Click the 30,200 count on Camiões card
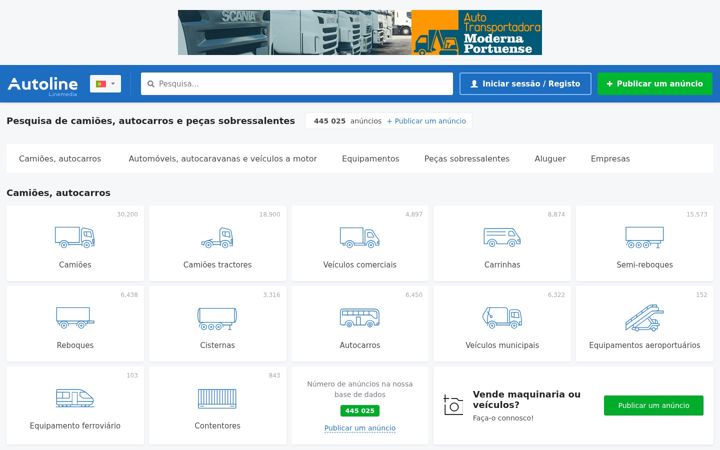This screenshot has width=720, height=450. 127,214
